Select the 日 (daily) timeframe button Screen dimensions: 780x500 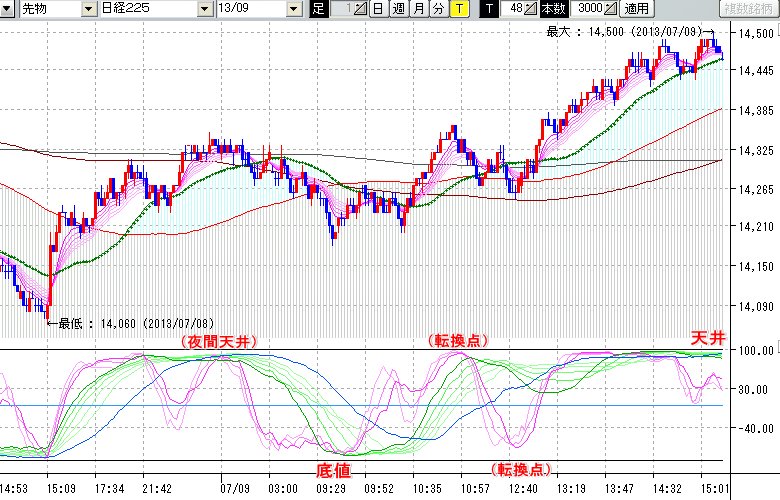(377, 9)
